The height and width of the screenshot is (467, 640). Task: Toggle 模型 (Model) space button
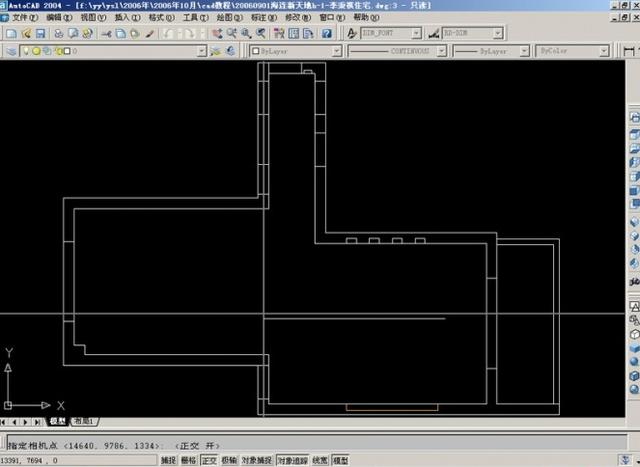[x=340, y=460]
